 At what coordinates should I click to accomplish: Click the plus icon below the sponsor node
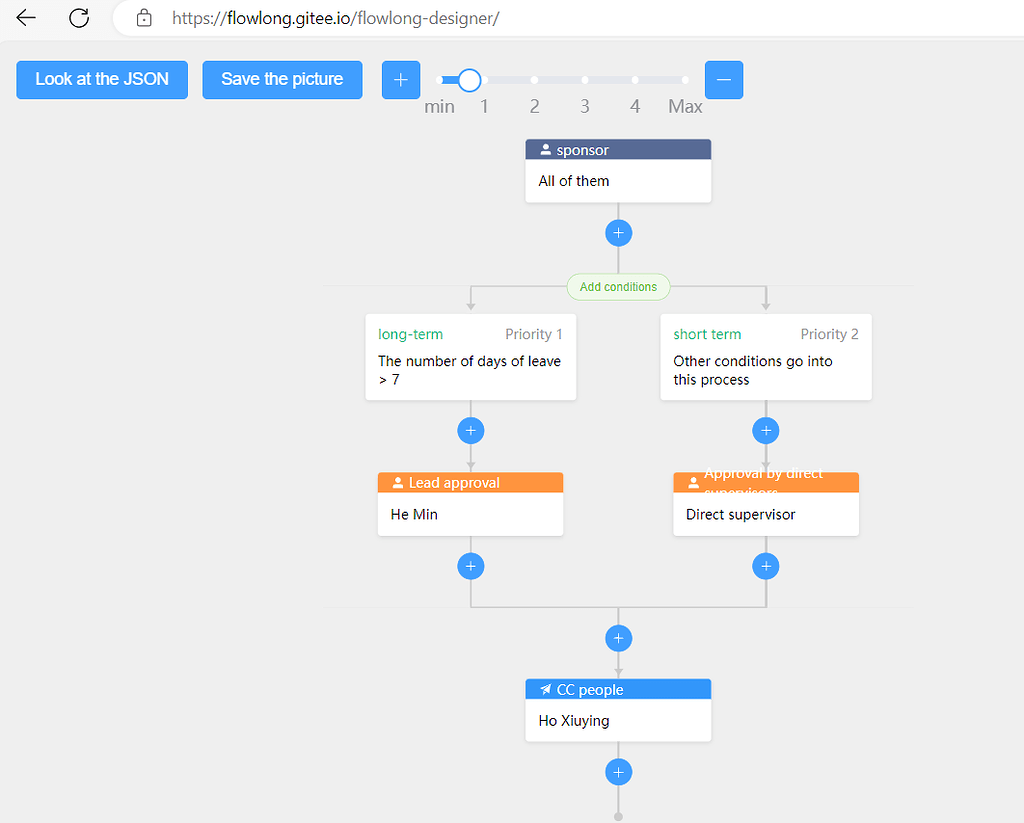point(618,232)
